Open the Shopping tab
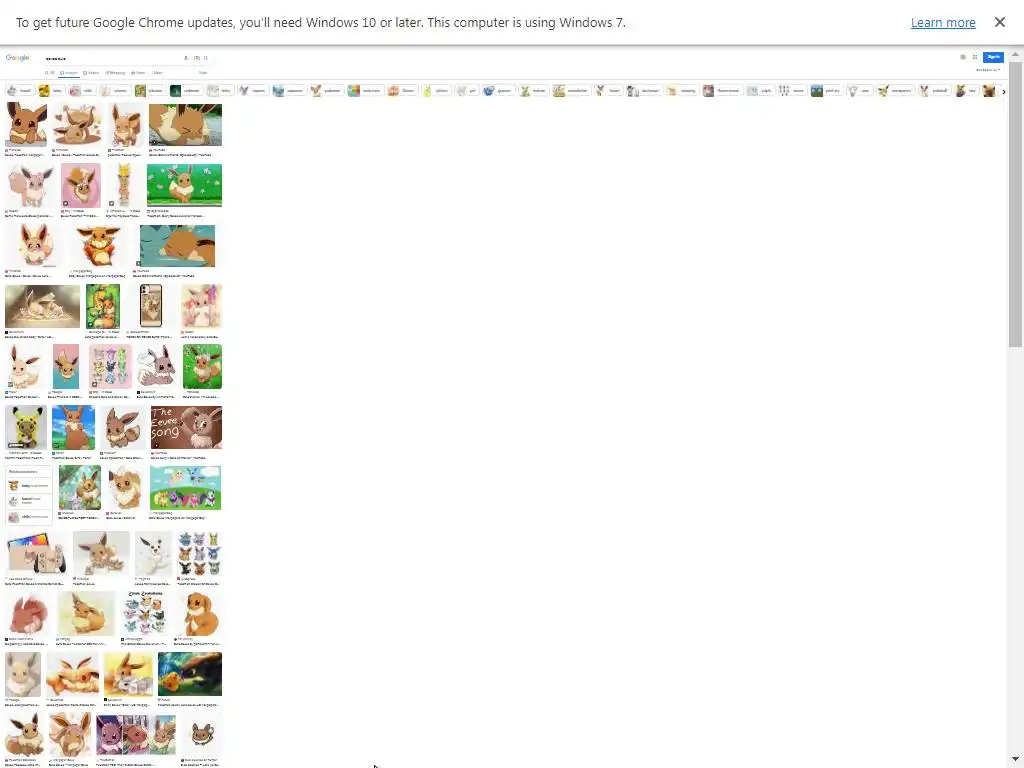The height and width of the screenshot is (768, 1024). click(x=115, y=72)
